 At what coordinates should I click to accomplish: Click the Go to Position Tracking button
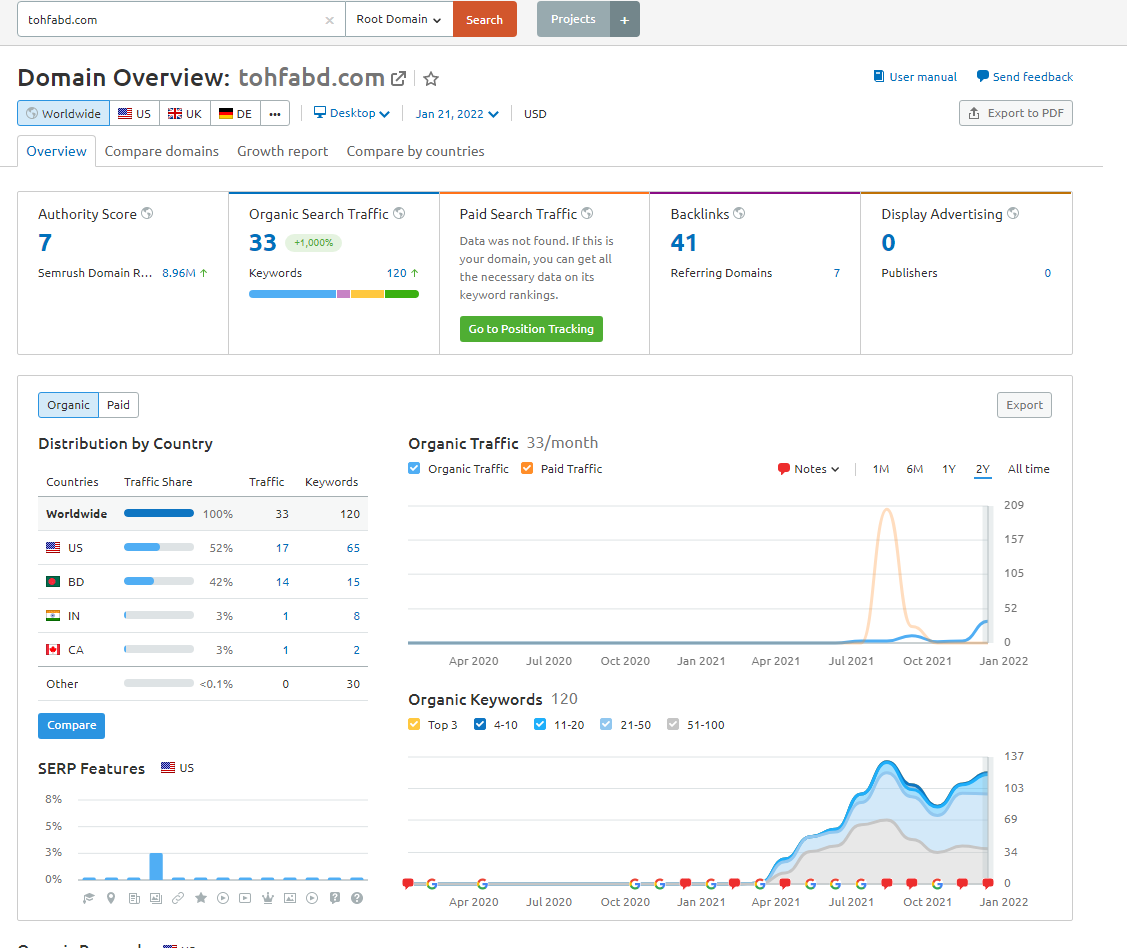click(x=531, y=329)
